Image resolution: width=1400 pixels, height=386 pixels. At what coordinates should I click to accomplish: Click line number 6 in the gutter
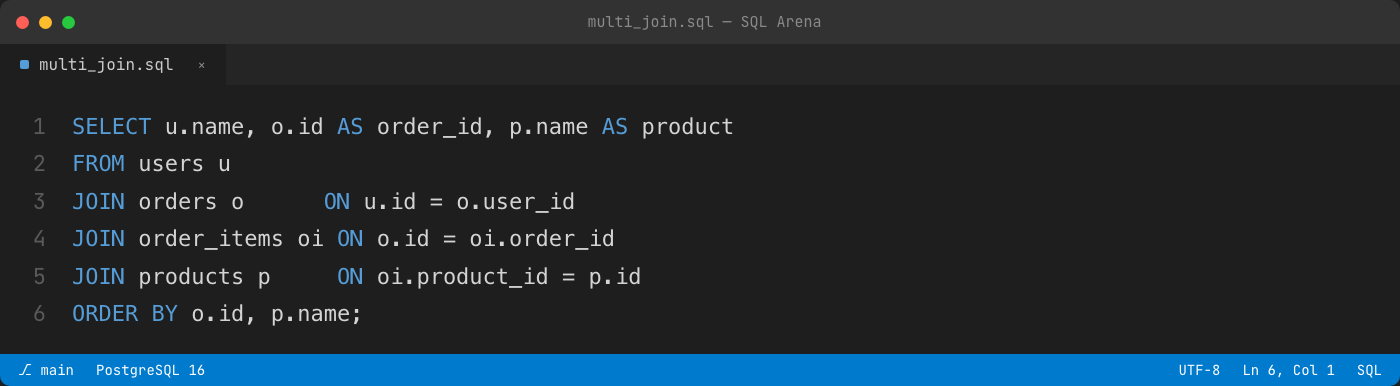39,314
